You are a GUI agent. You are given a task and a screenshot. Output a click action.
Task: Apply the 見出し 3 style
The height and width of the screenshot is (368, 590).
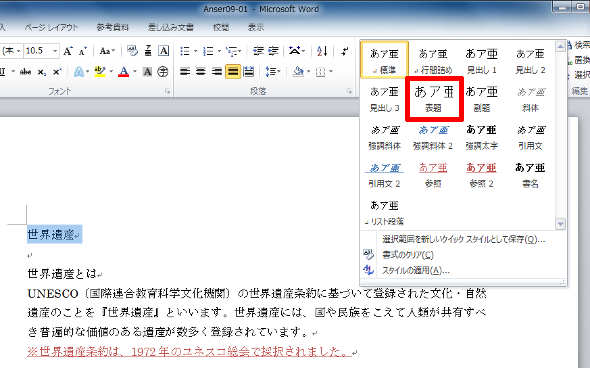pyautogui.click(x=384, y=99)
